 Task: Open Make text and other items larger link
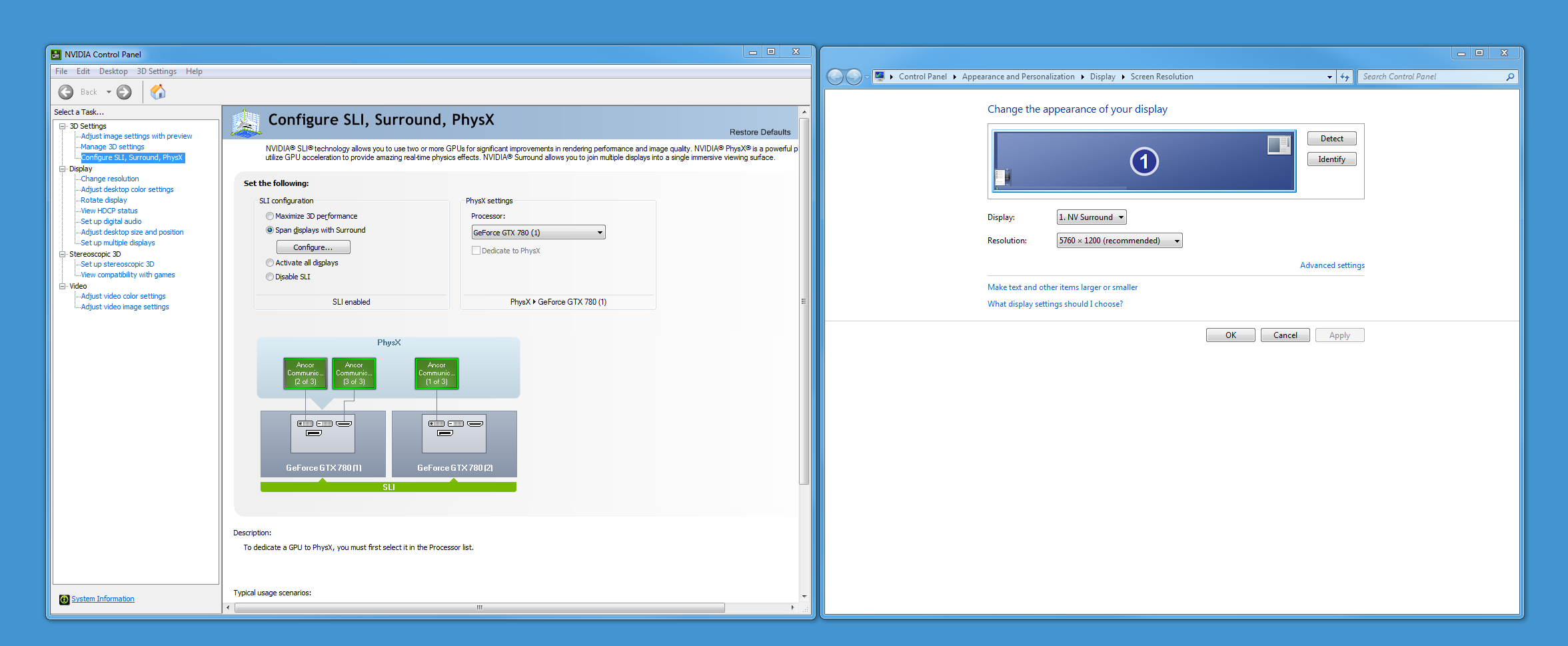(1062, 287)
